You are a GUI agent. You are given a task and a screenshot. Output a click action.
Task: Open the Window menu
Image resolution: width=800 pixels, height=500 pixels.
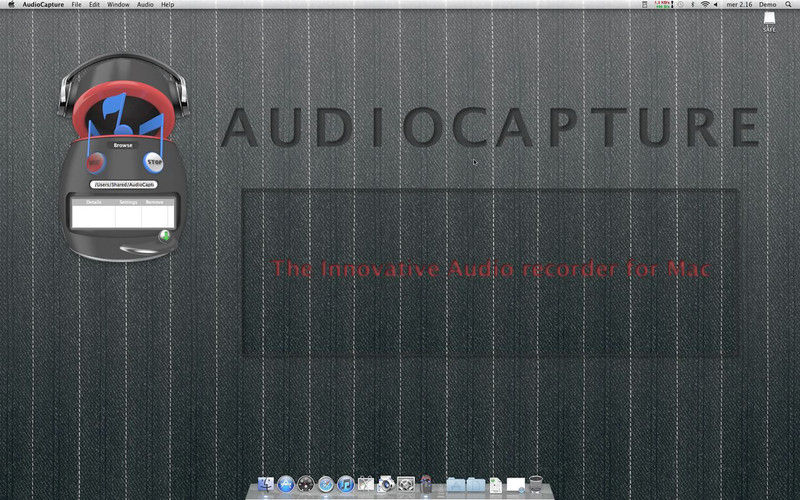click(x=118, y=4)
